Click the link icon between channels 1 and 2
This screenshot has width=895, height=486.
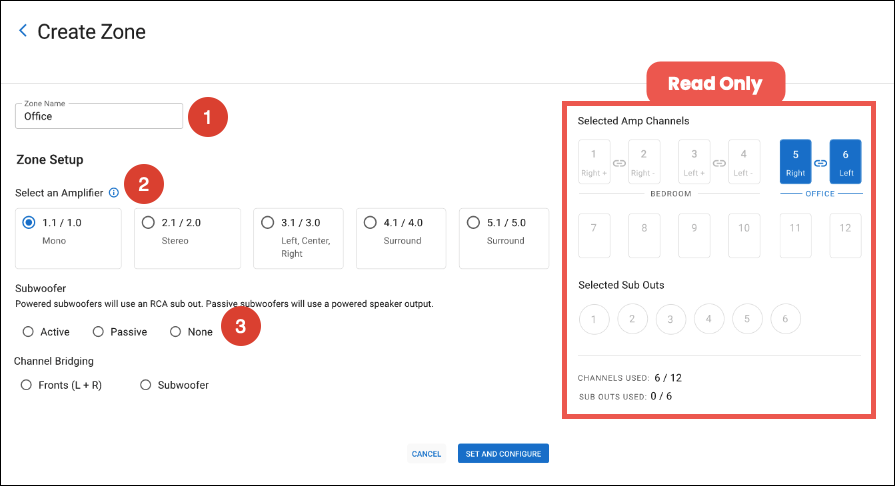(x=619, y=162)
